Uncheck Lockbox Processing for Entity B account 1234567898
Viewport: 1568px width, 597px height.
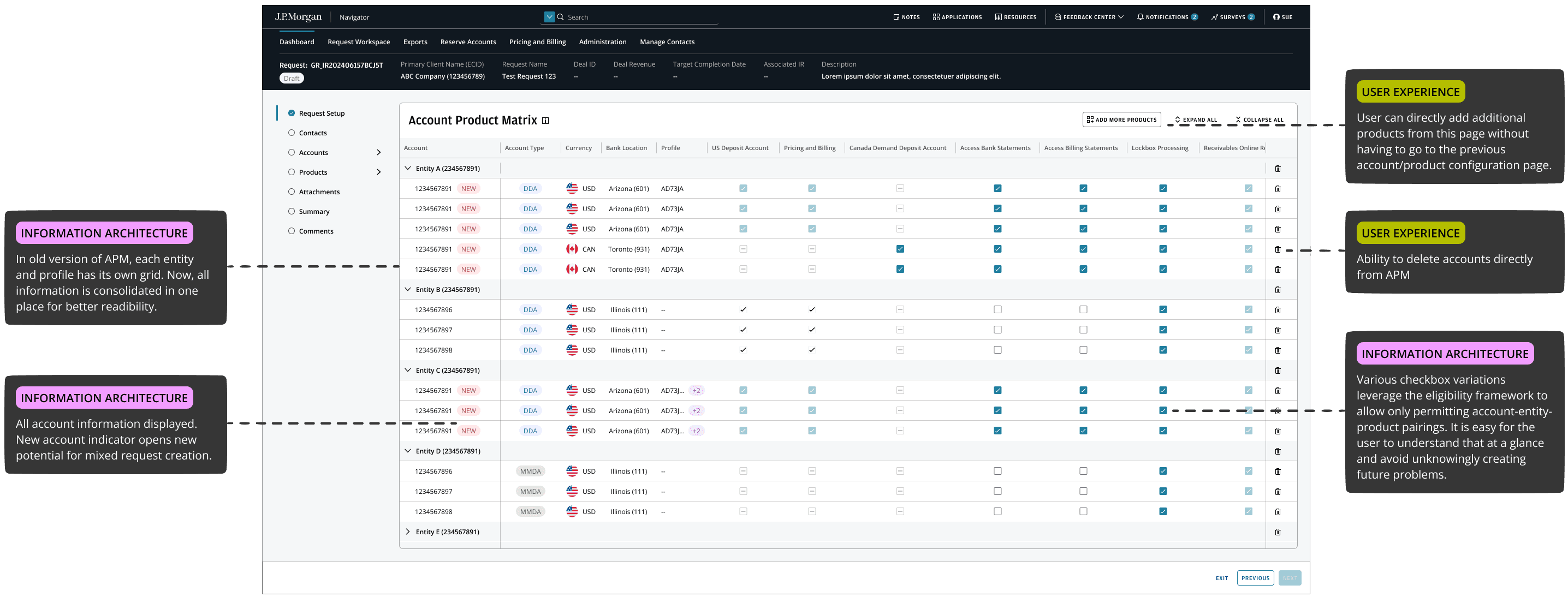(1162, 350)
